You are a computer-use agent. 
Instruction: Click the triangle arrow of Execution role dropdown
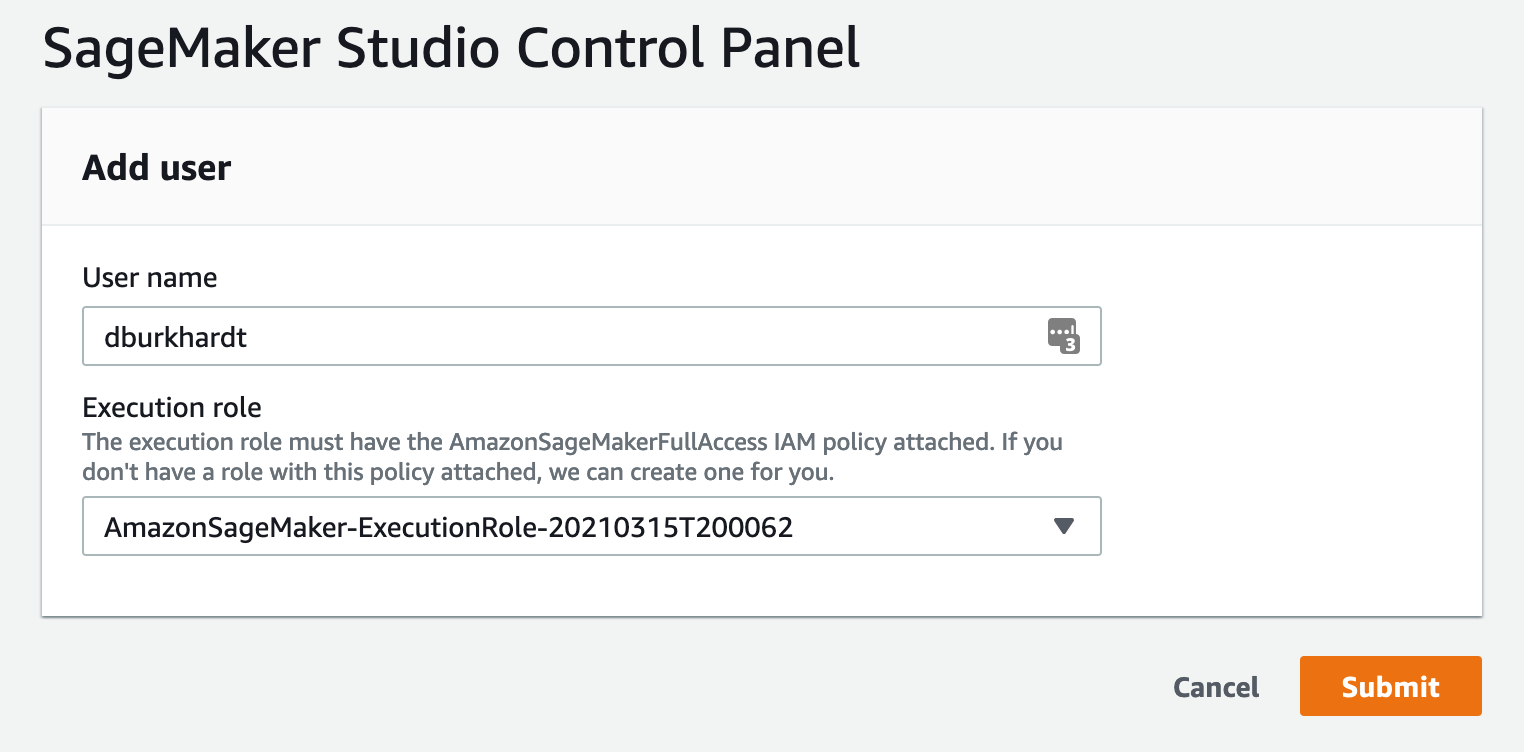pyautogui.click(x=1064, y=526)
